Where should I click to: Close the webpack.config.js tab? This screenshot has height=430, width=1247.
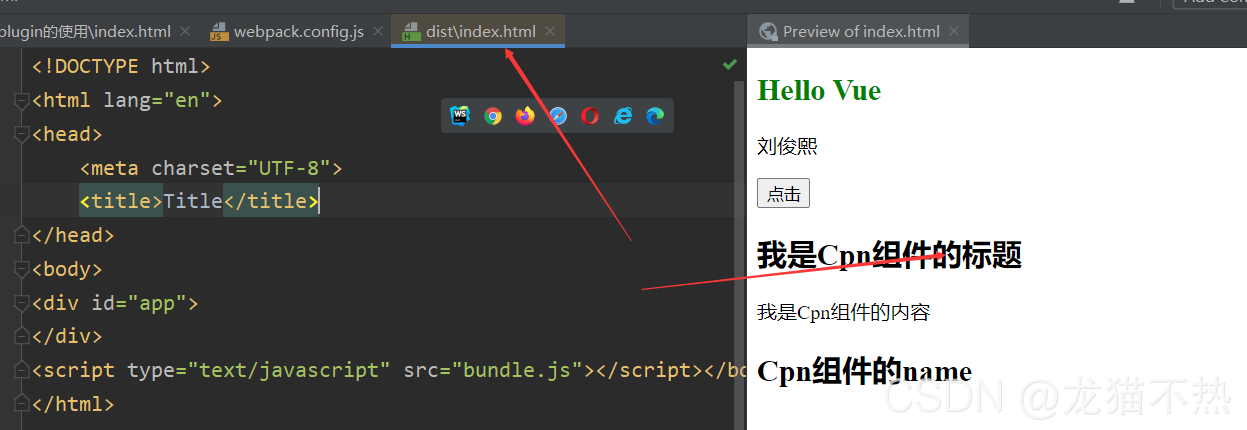pyautogui.click(x=378, y=32)
